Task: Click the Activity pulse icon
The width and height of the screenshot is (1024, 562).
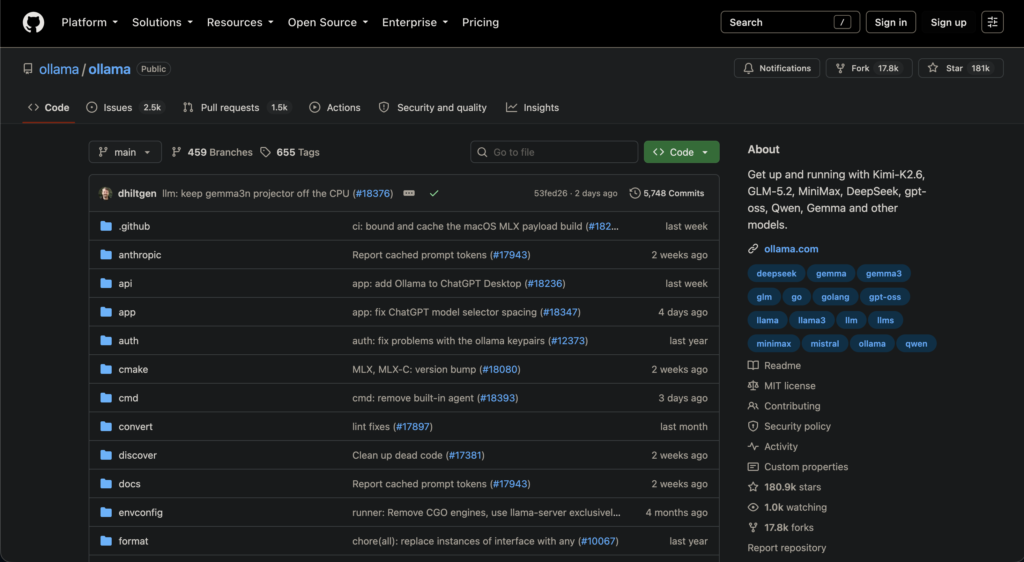Action: click(x=753, y=446)
